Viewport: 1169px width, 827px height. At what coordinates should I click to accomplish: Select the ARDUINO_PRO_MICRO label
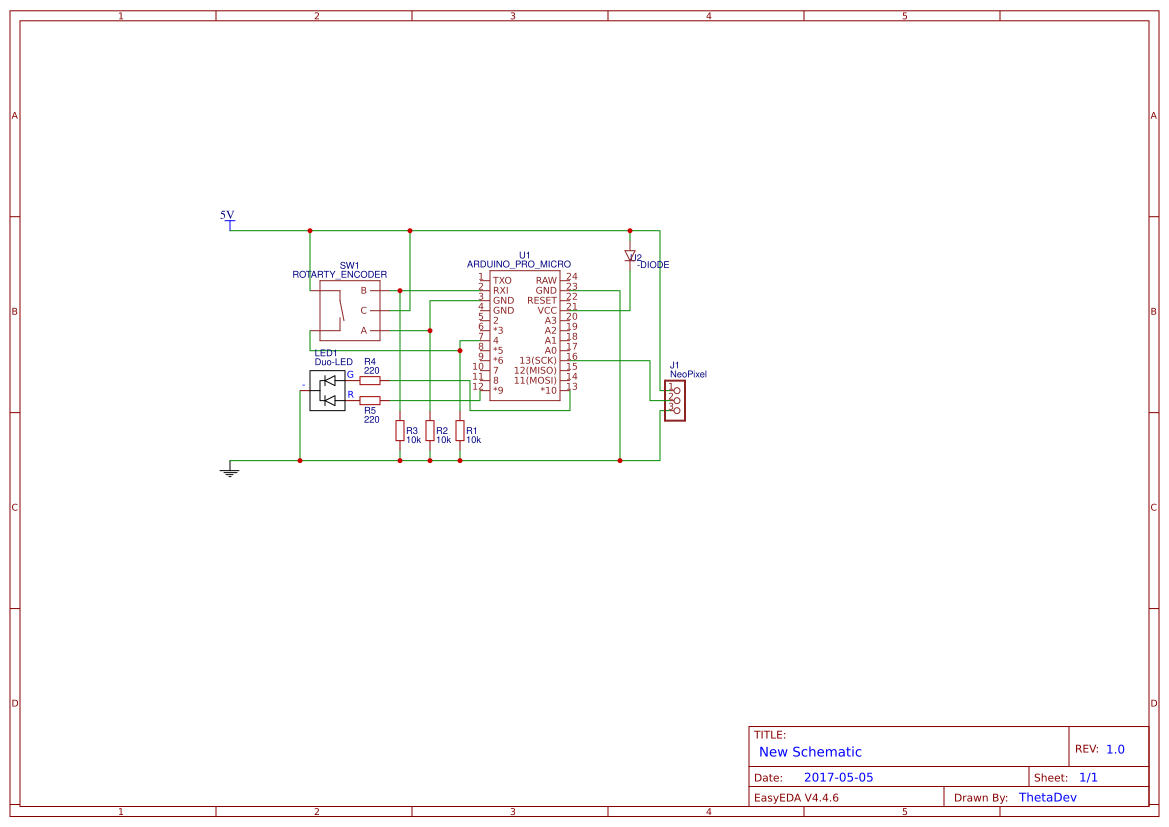click(519, 264)
